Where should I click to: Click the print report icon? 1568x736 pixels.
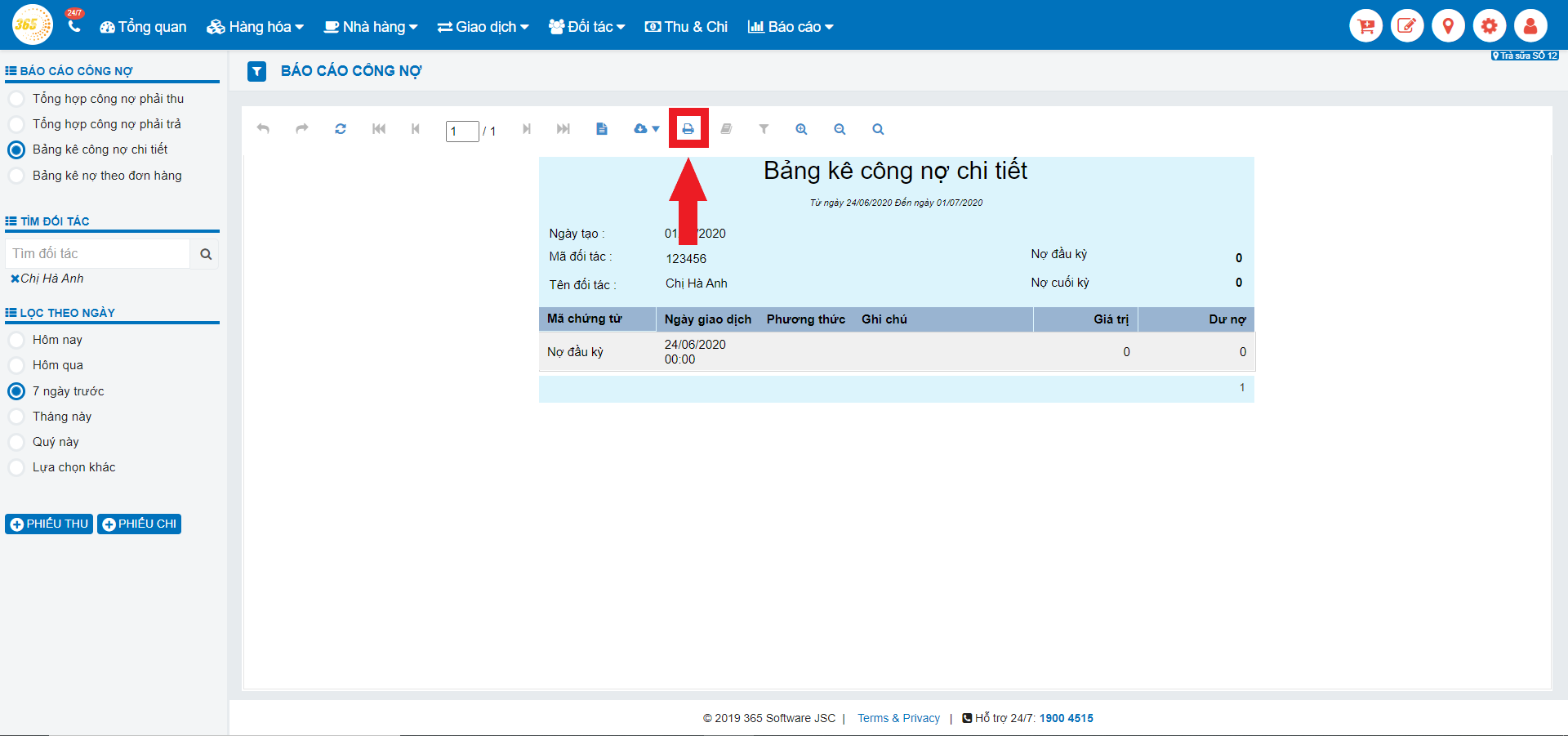click(x=688, y=129)
